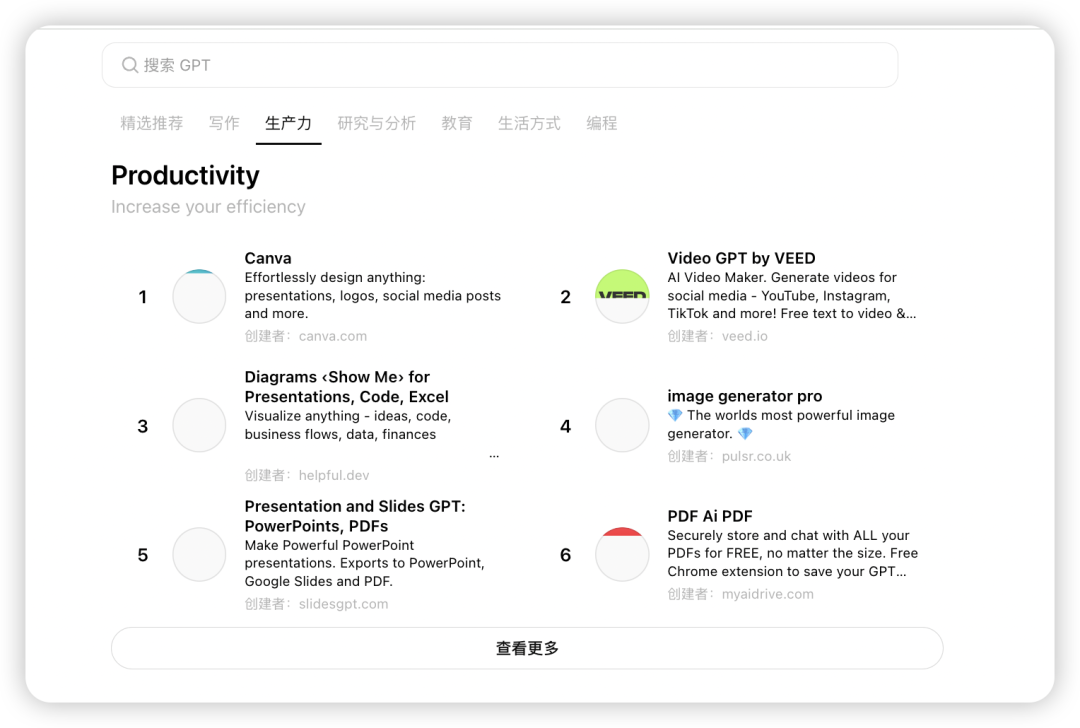Click description 'Visualize anything - ideas, code'
The width and height of the screenshot is (1080, 728).
pyautogui.click(x=348, y=425)
